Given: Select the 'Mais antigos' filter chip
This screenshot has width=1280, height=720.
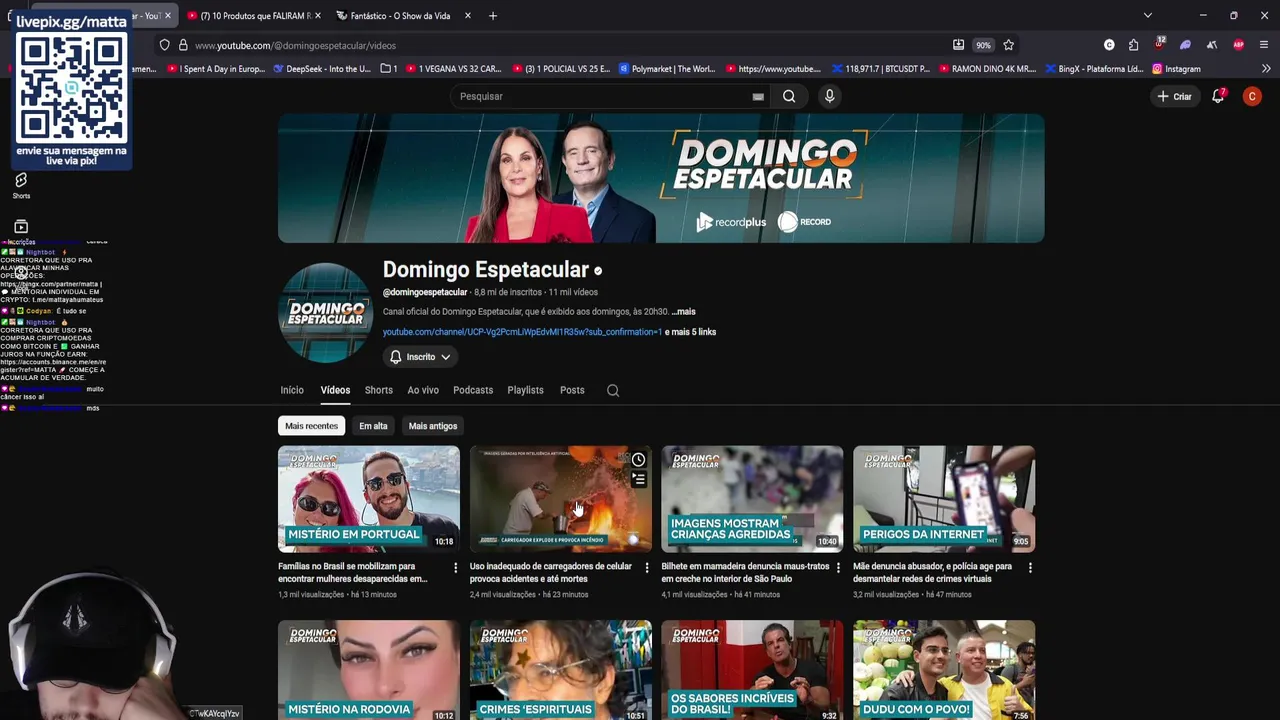Looking at the screenshot, I should (x=433, y=426).
